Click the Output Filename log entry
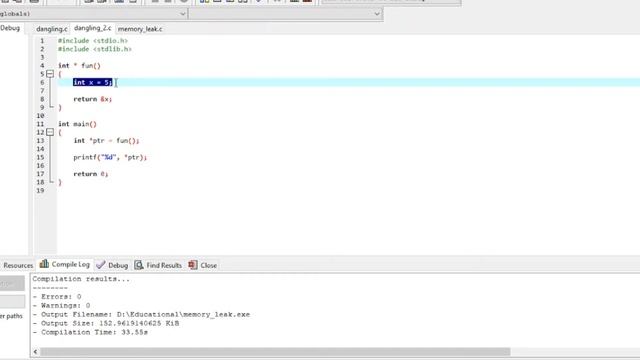 (x=141, y=315)
